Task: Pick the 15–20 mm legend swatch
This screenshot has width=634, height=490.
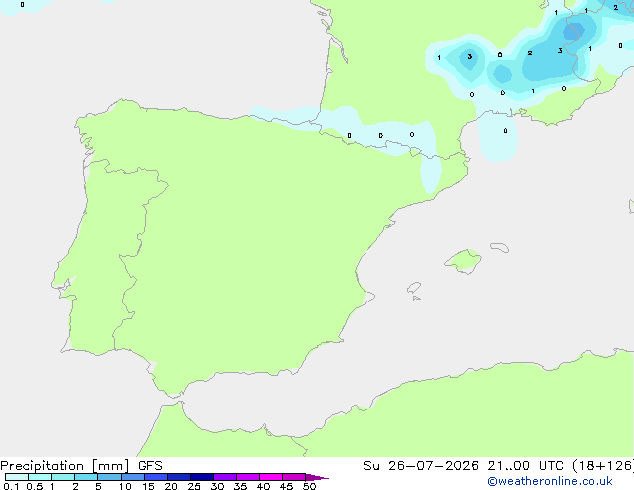Action: (156, 477)
